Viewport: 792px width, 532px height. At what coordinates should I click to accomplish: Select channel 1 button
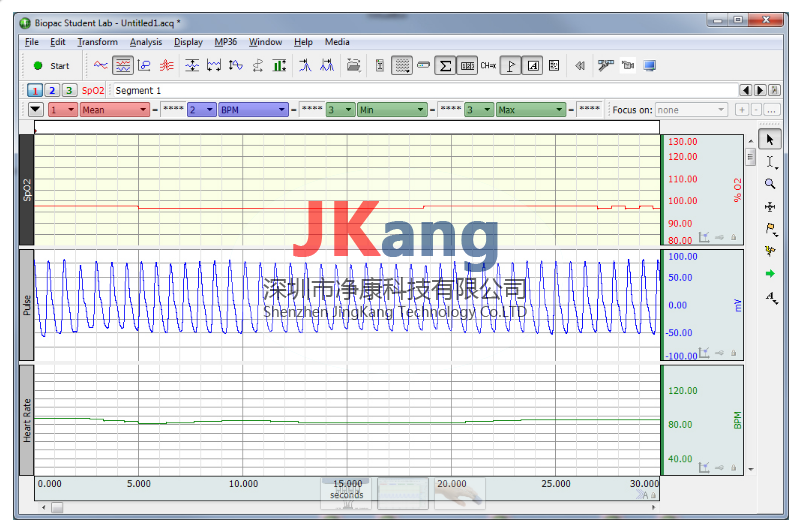click(x=35, y=90)
